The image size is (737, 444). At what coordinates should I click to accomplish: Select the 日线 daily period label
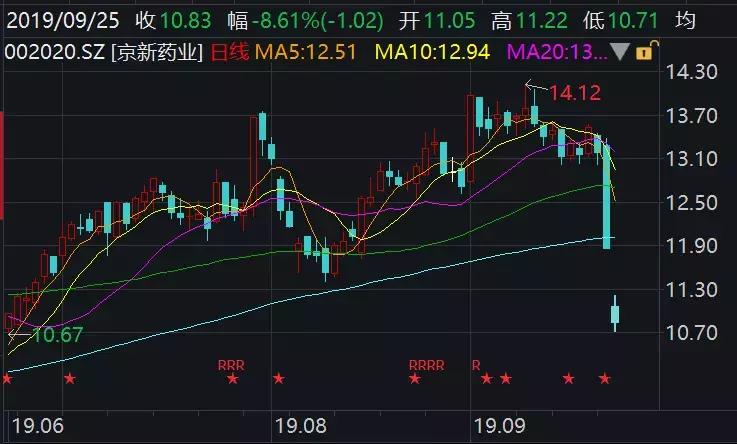[229, 52]
